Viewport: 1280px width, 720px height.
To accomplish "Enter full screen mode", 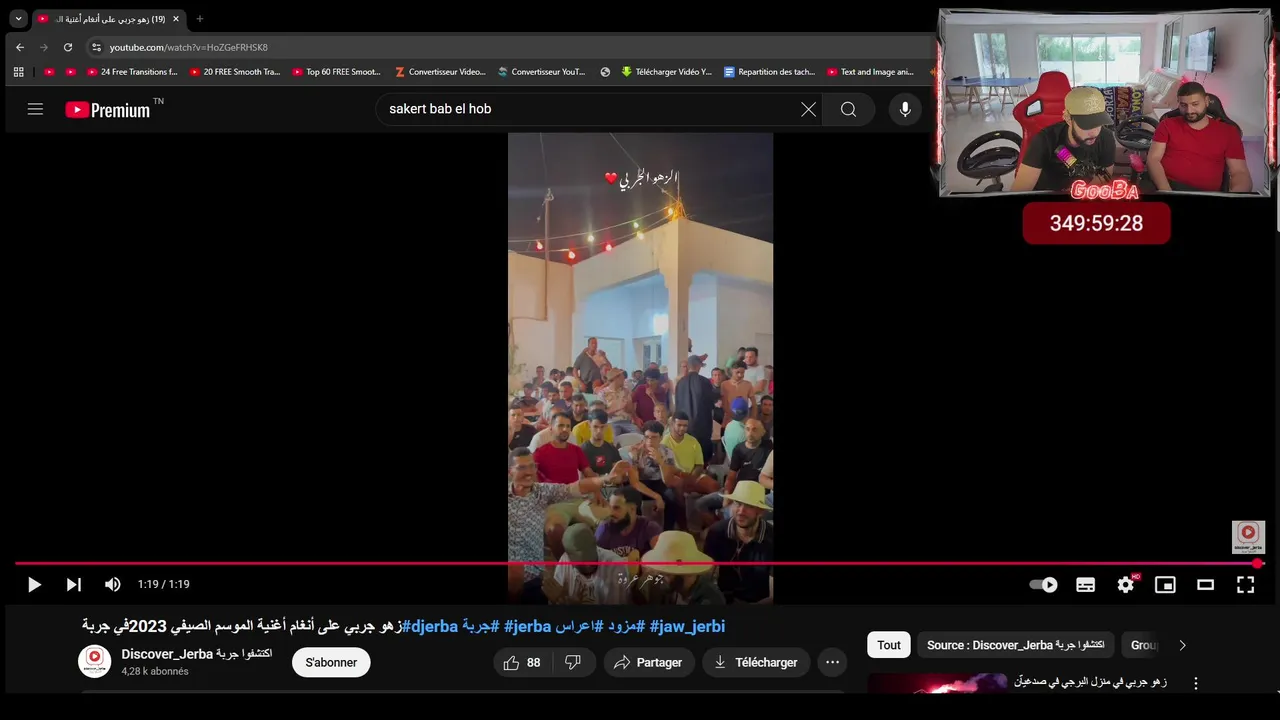I will [1245, 585].
